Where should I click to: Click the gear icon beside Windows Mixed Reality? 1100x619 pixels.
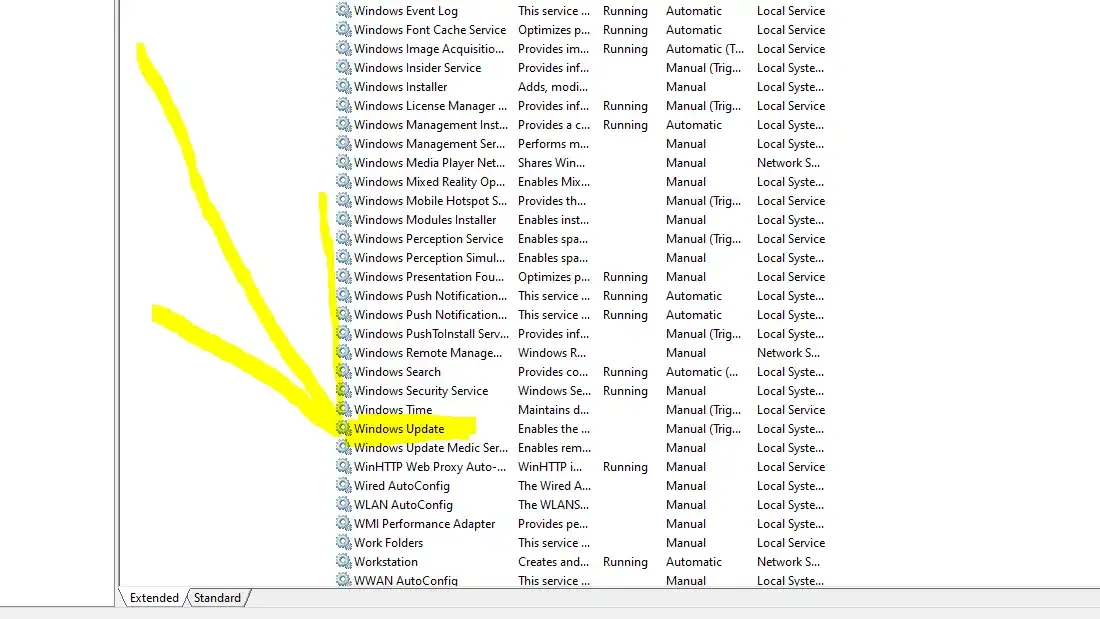coord(343,181)
